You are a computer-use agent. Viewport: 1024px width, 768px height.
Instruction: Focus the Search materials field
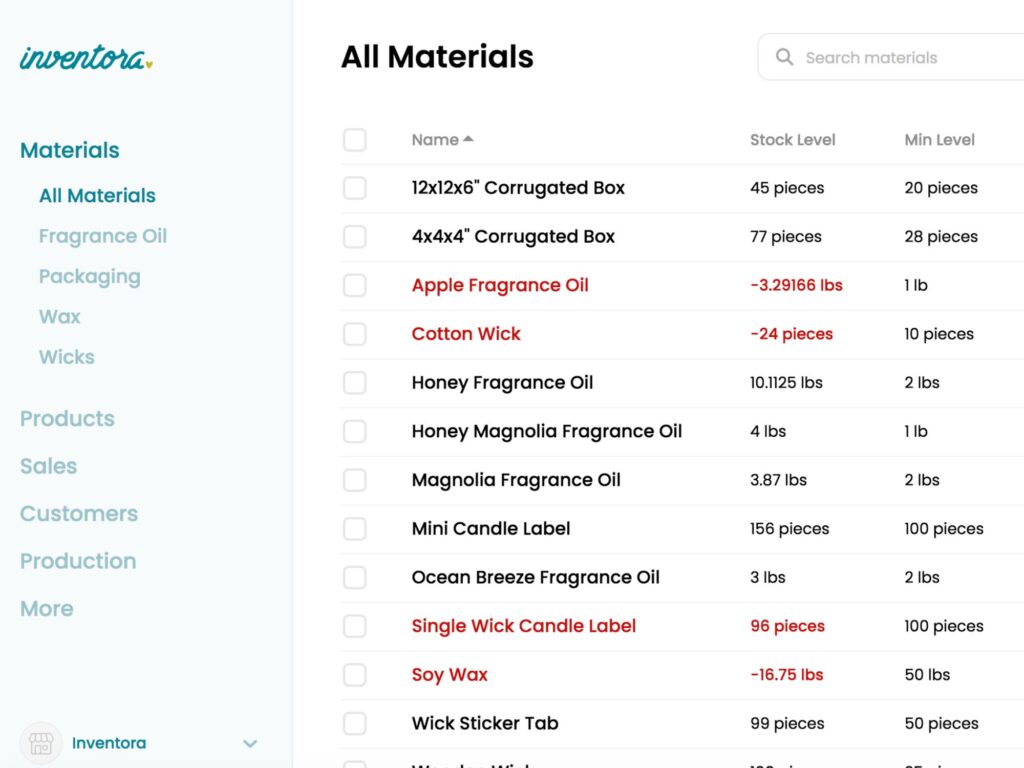click(x=900, y=58)
